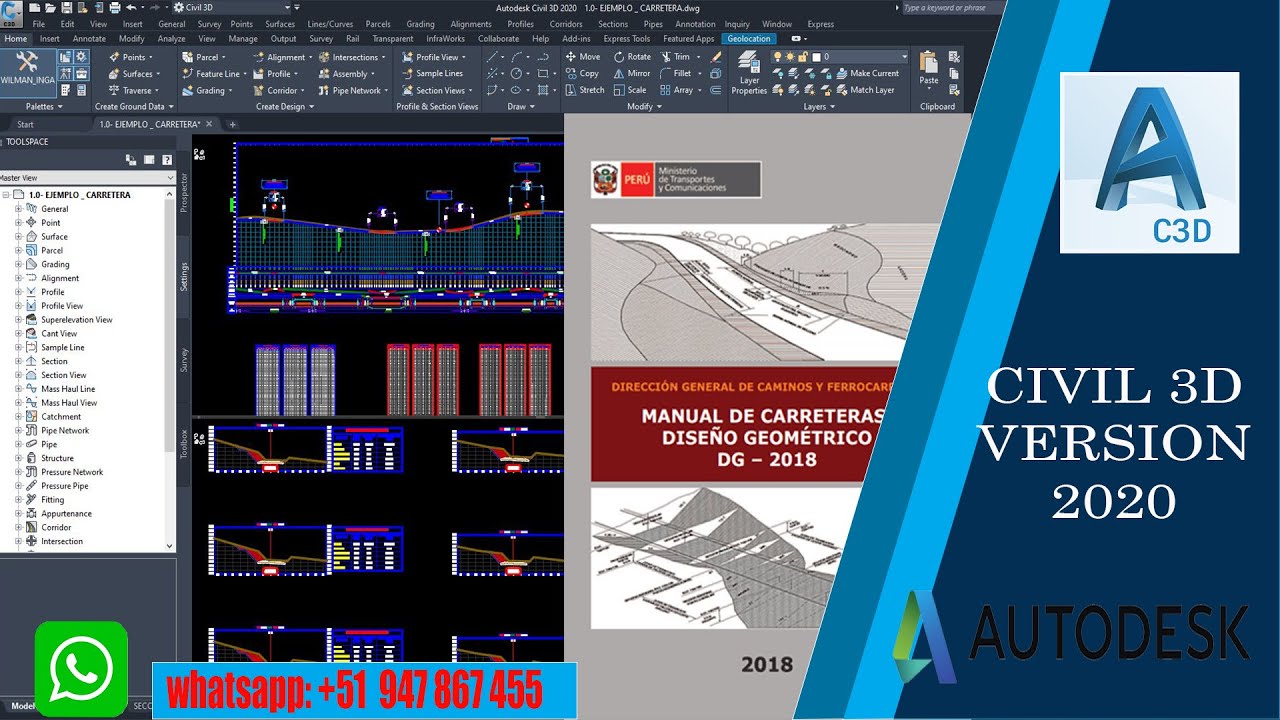Viewport: 1280px width, 720px height.
Task: Open the Profile View dropdown
Action: pyautogui.click(x=434, y=57)
